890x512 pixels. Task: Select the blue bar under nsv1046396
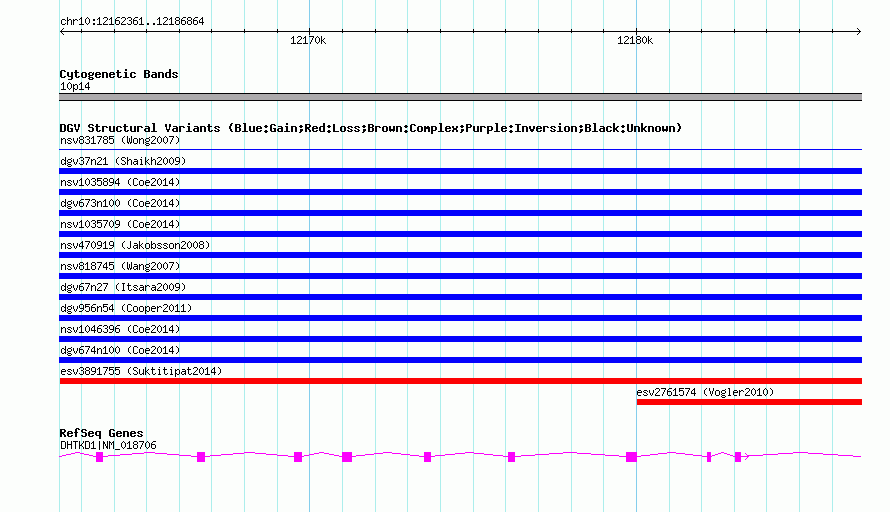pos(460,339)
